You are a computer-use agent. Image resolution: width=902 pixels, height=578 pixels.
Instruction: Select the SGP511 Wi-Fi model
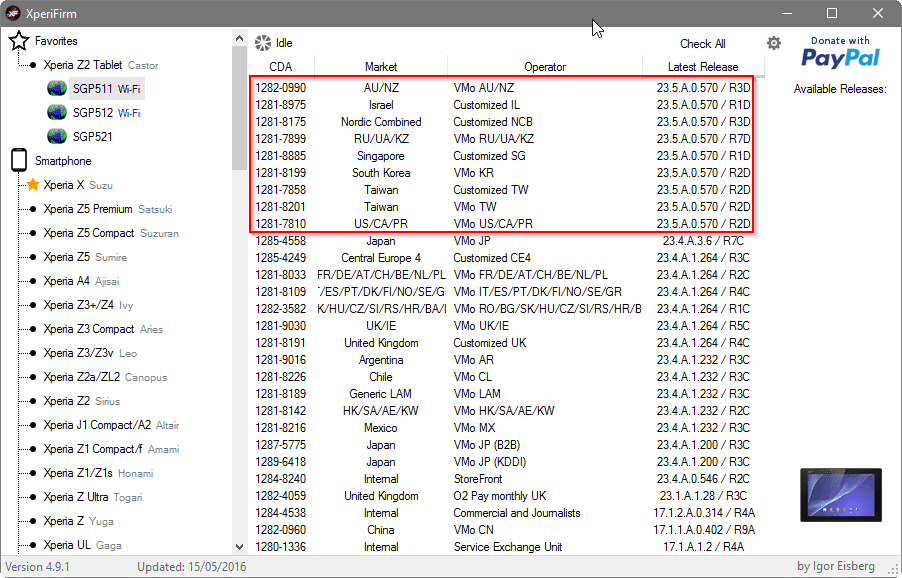coord(106,89)
